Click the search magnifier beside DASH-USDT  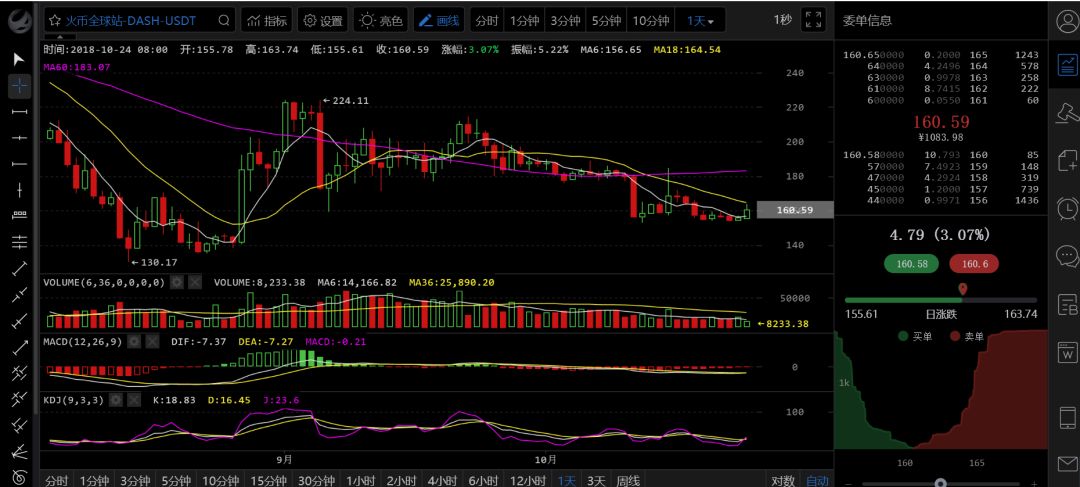click(223, 21)
